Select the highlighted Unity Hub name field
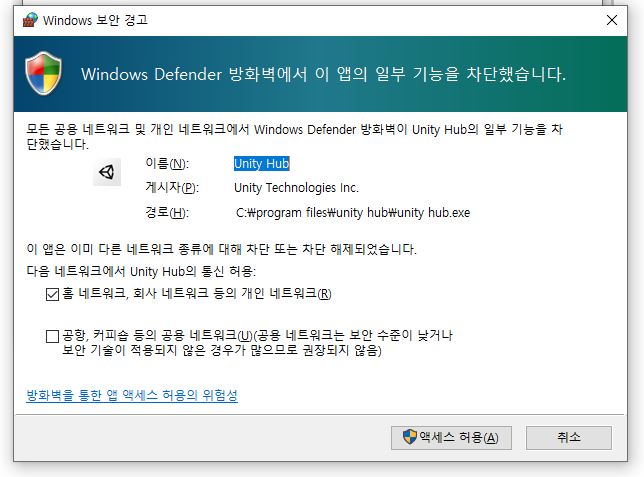 (x=262, y=164)
